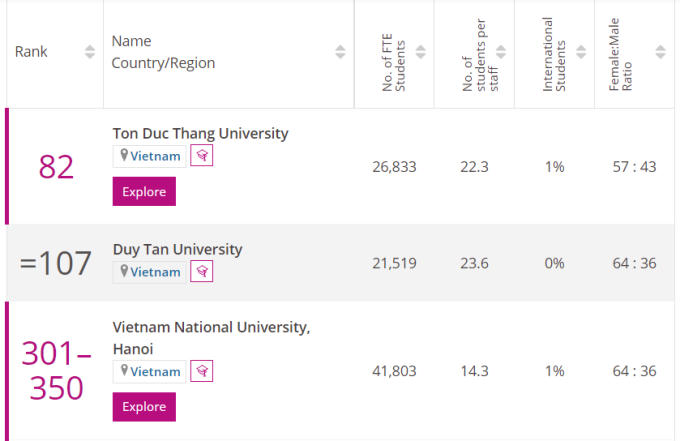This screenshot has width=680, height=441.
Task: Sort by Female:Male Ratio column
Action: pos(660,52)
